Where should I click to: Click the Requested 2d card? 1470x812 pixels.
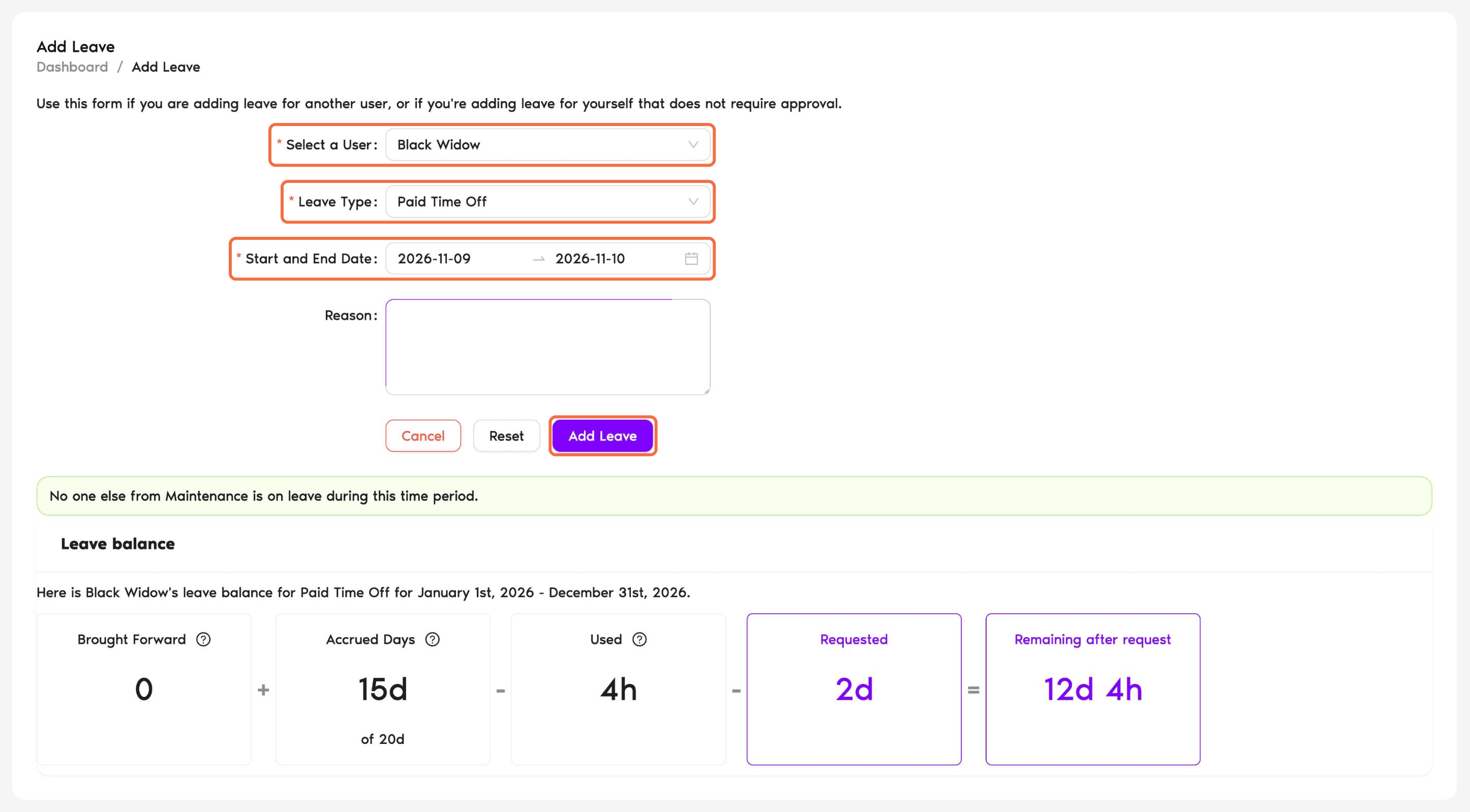[854, 690]
